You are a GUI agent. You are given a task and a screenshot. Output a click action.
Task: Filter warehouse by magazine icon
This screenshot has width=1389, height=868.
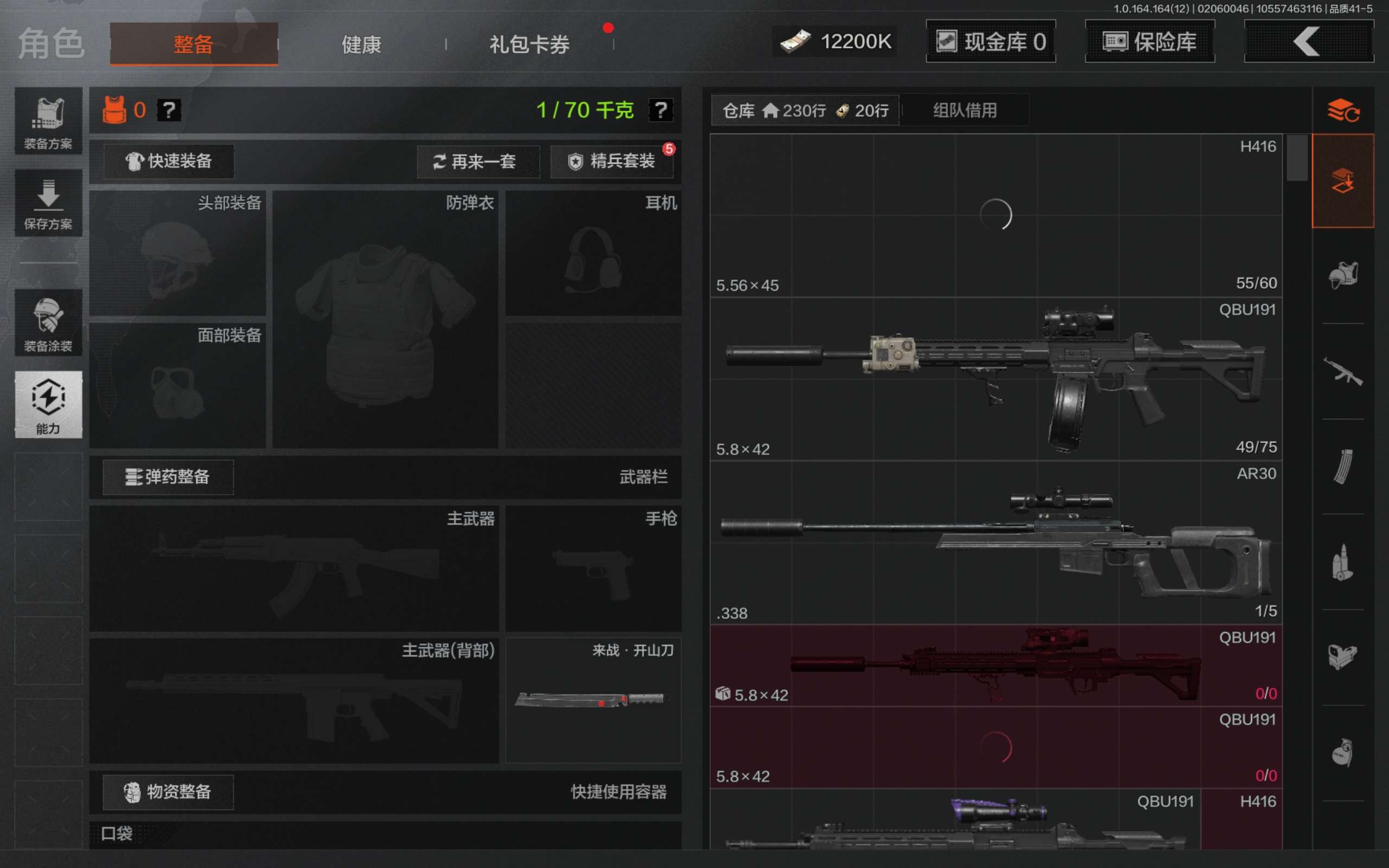1342,466
